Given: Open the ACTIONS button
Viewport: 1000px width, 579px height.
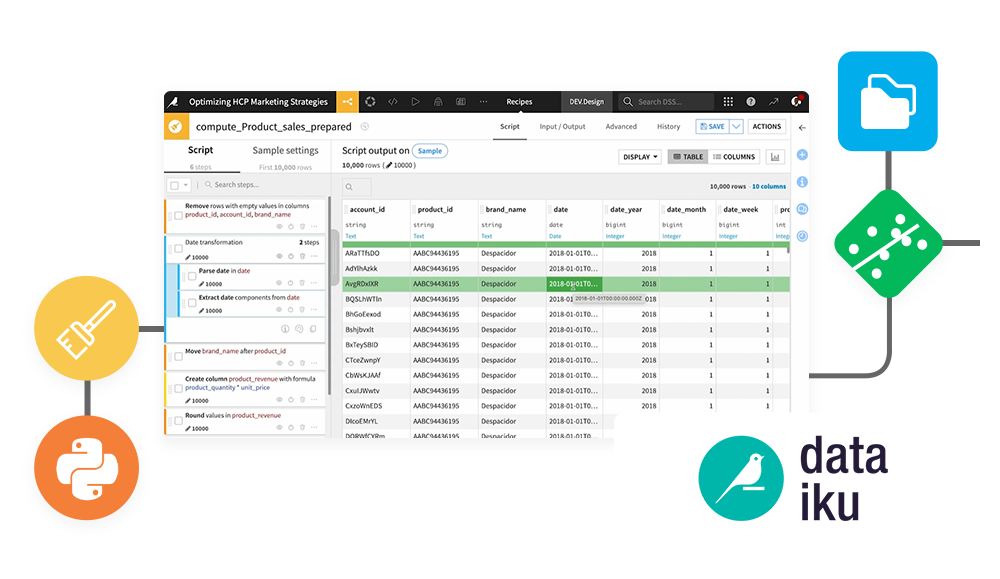Looking at the screenshot, I should (766, 127).
